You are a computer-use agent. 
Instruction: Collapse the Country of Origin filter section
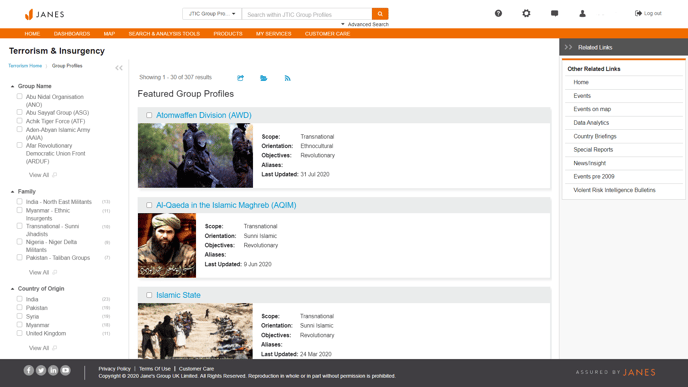coord(12,289)
